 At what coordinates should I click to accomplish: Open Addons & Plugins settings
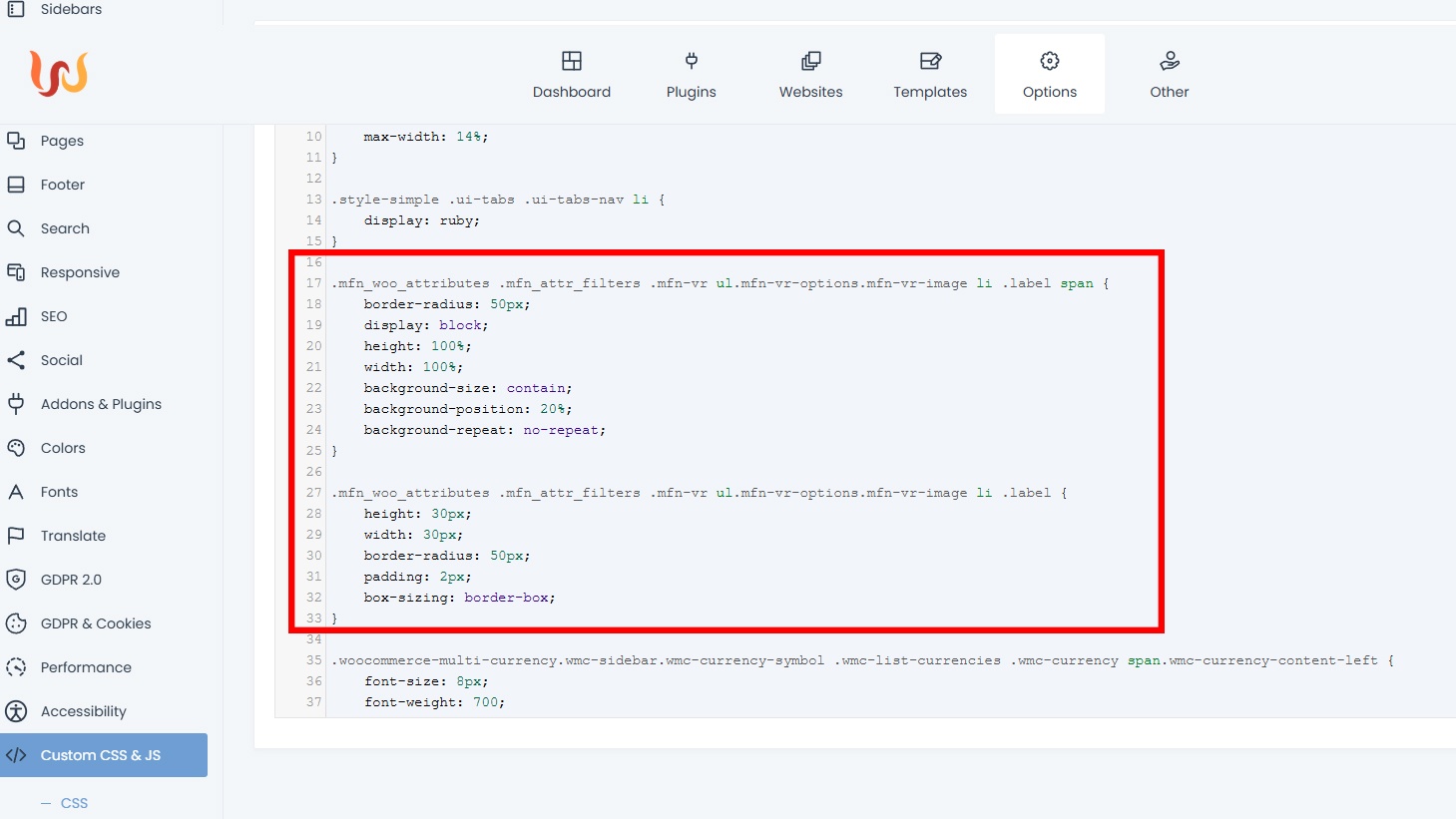coord(101,404)
